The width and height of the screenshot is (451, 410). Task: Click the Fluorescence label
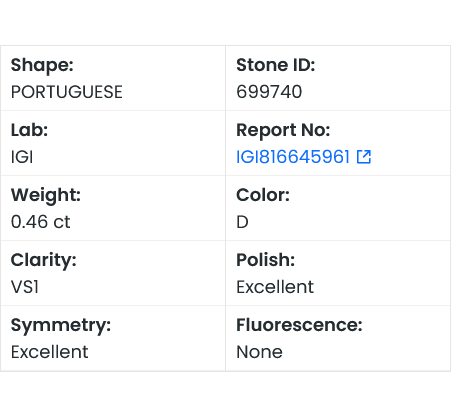click(x=299, y=325)
